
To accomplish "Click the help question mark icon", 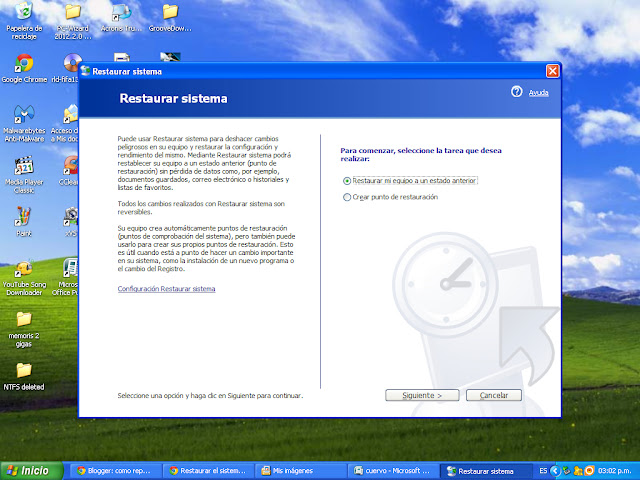I will (516, 91).
